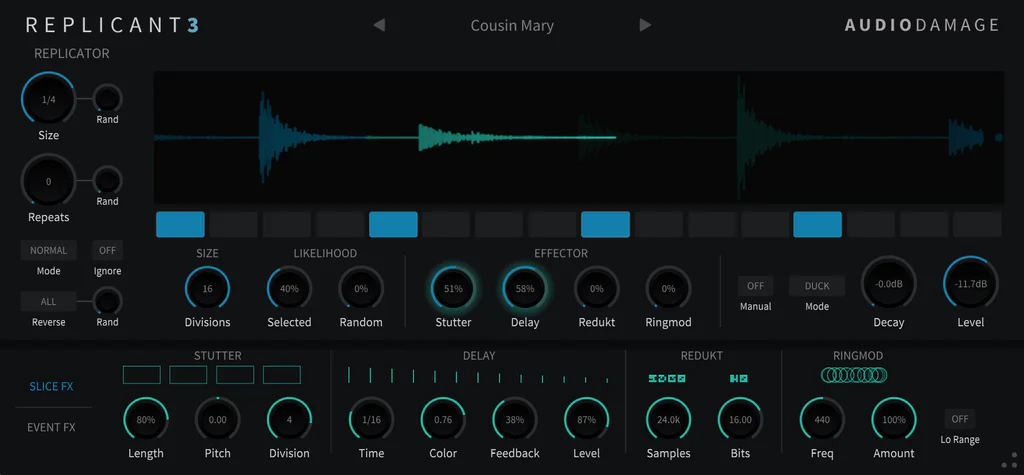Click the Stutter Length knob

(x=146, y=419)
